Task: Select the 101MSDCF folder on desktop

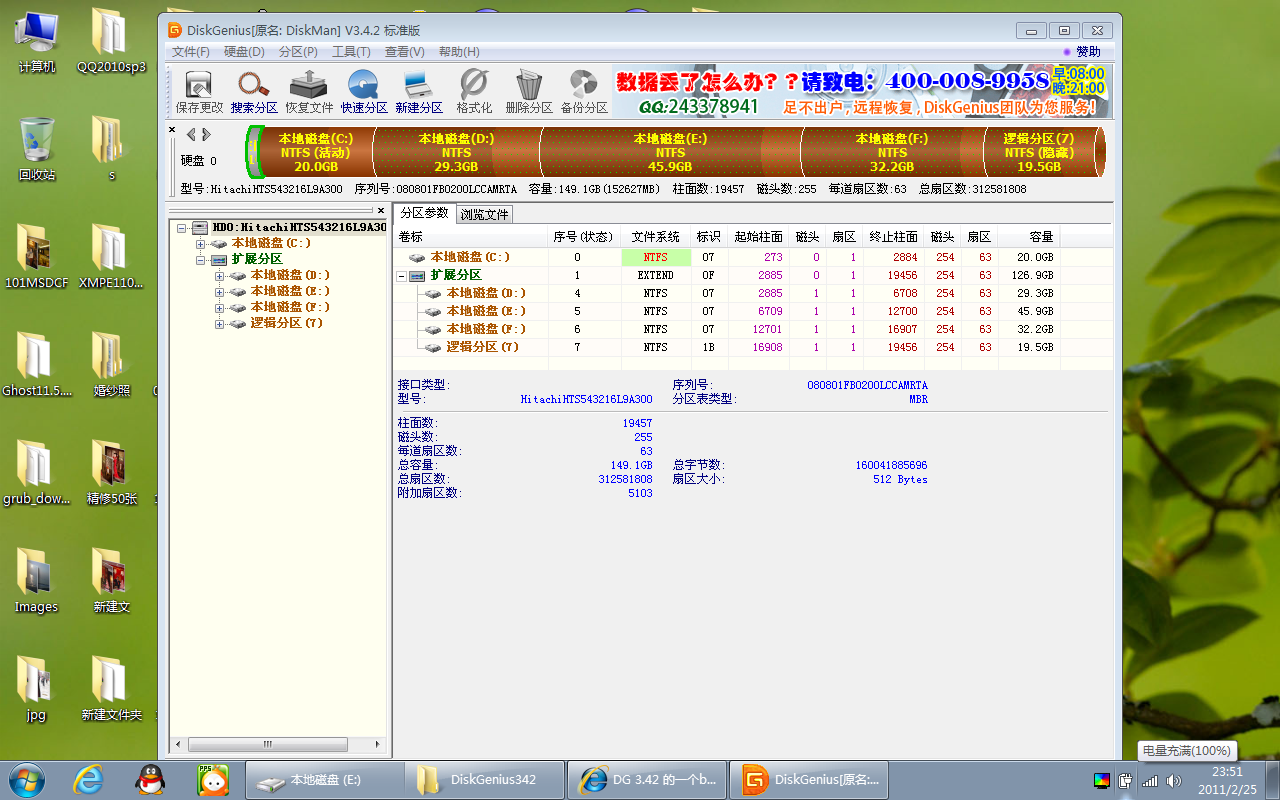Action: (36, 258)
